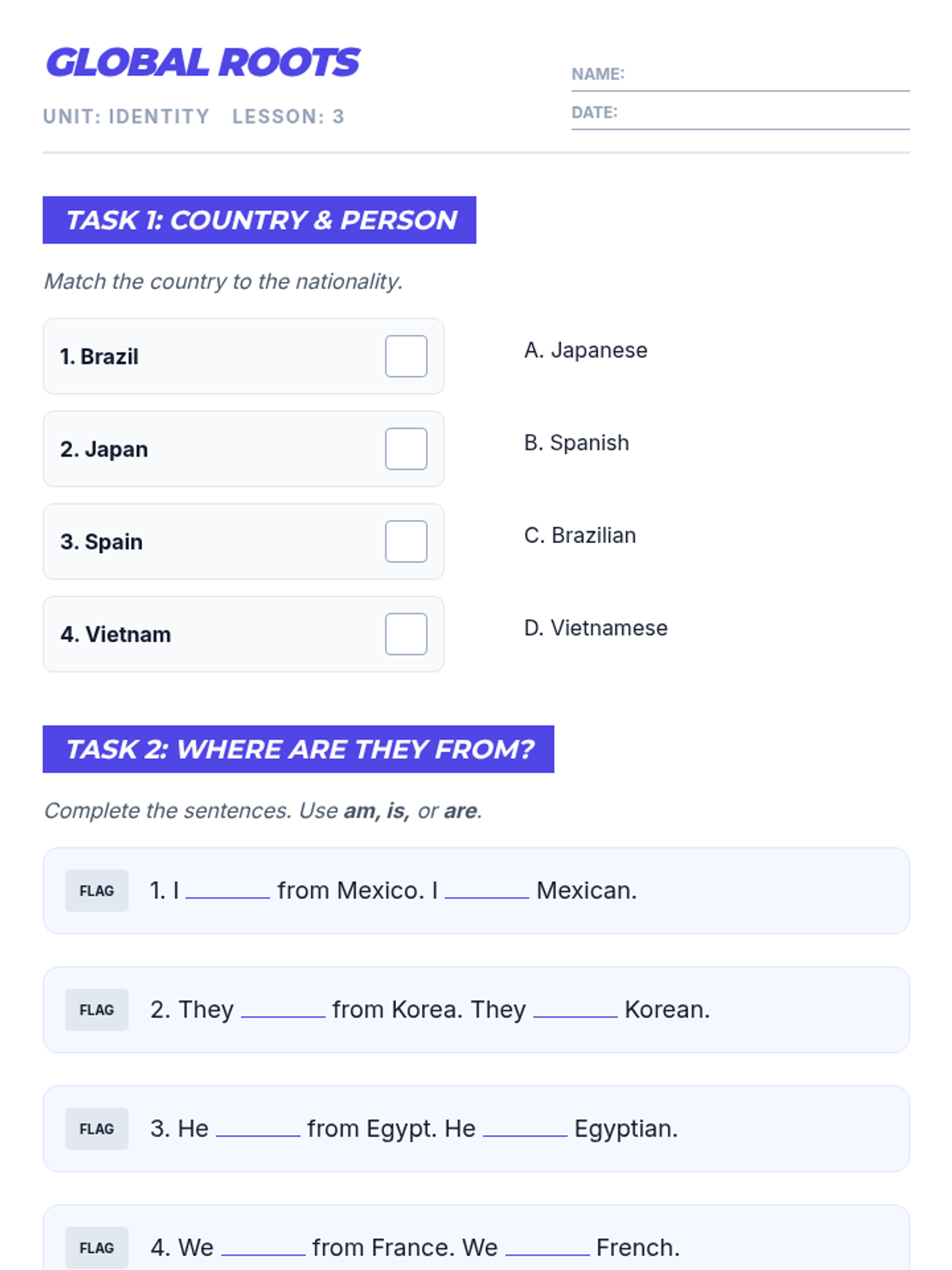Click the FLAG badge beside the France sentence
This screenshot has height=1270, width=952.
97,1248
